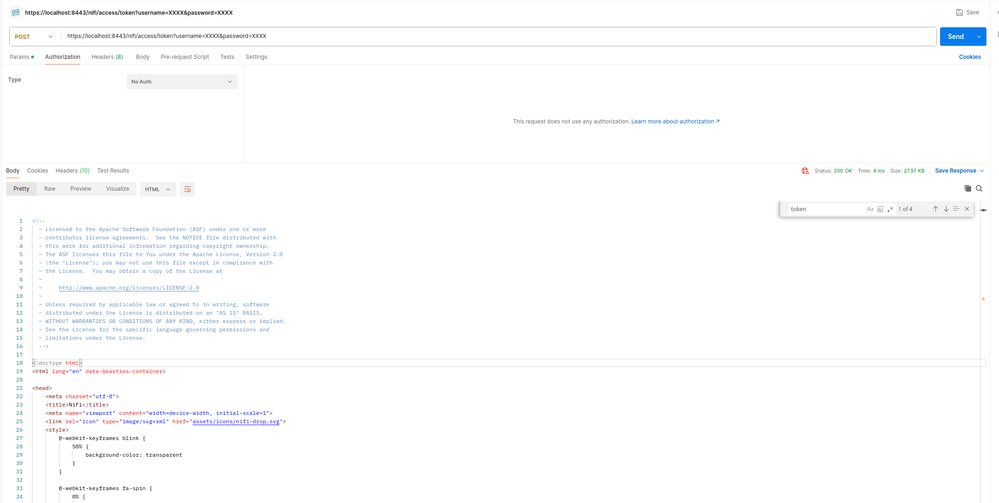This screenshot has height=503, width=999.
Task: Click the request URL input field
Action: [498, 37]
